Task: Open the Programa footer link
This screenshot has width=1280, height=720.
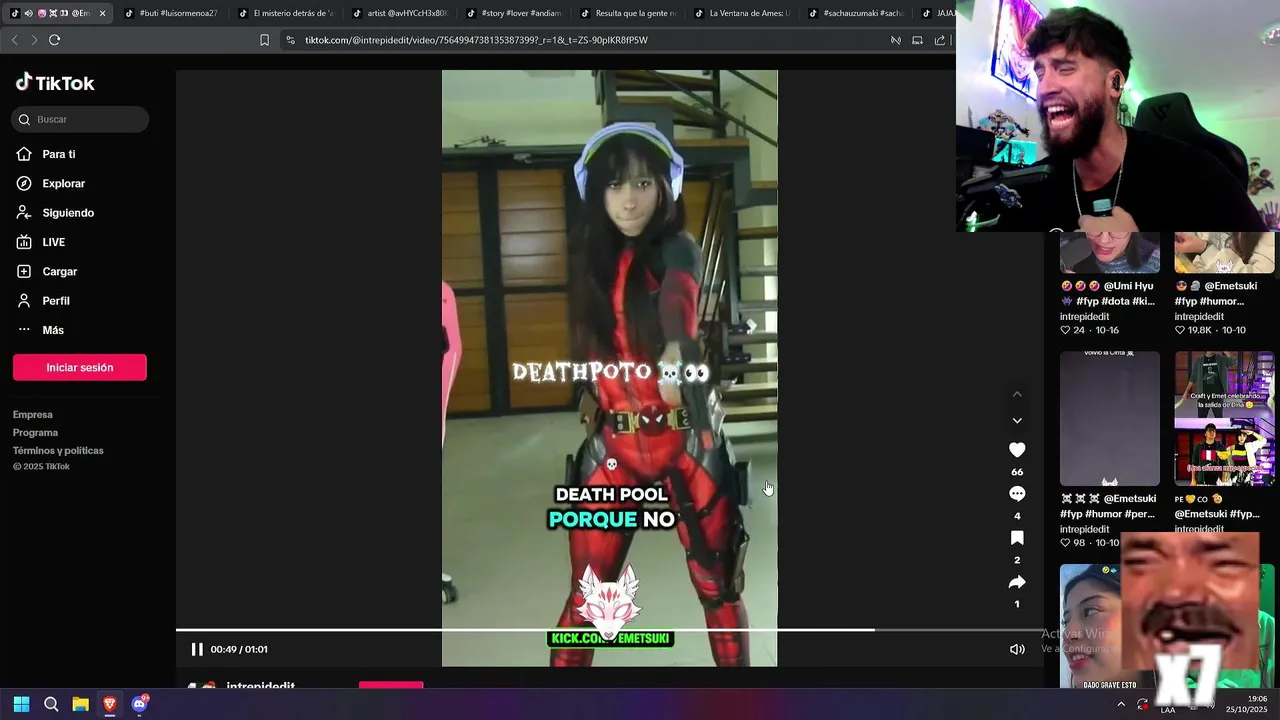Action: pyautogui.click(x=35, y=433)
